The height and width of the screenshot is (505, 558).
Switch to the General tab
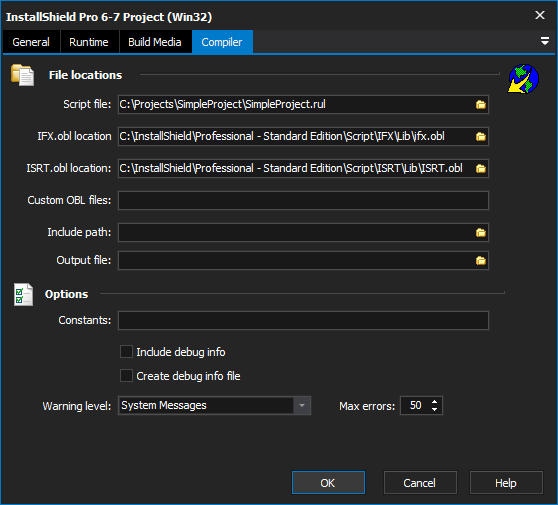pyautogui.click(x=31, y=42)
